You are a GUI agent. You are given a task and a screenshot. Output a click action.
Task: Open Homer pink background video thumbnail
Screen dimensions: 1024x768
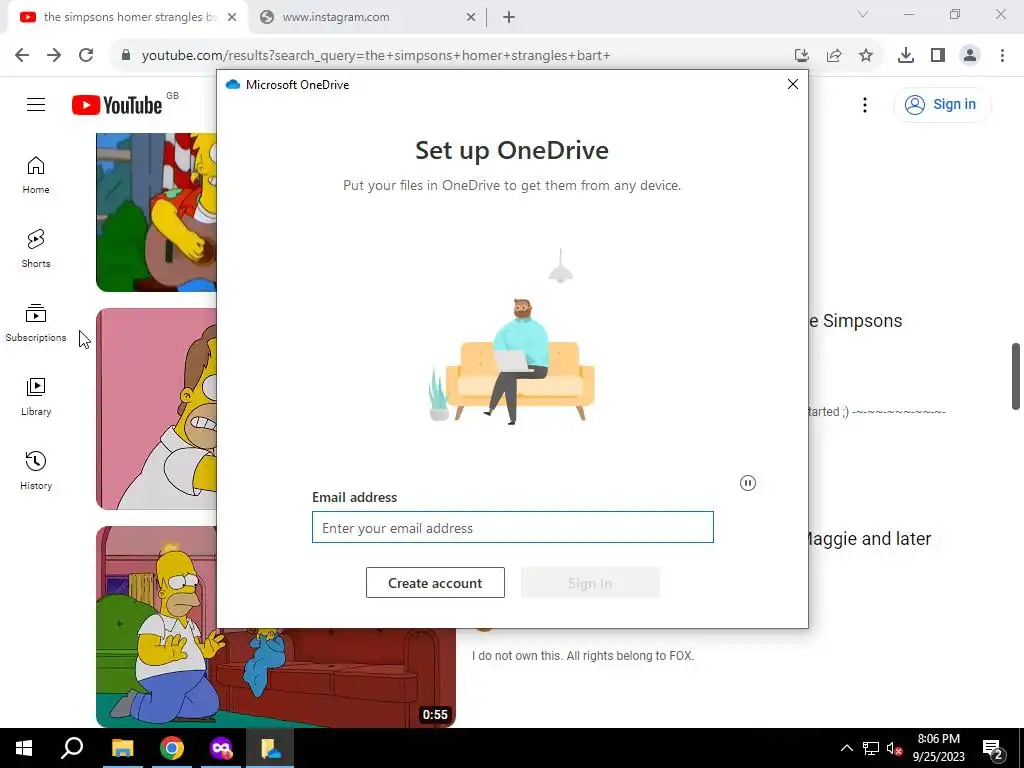pyautogui.click(x=156, y=409)
